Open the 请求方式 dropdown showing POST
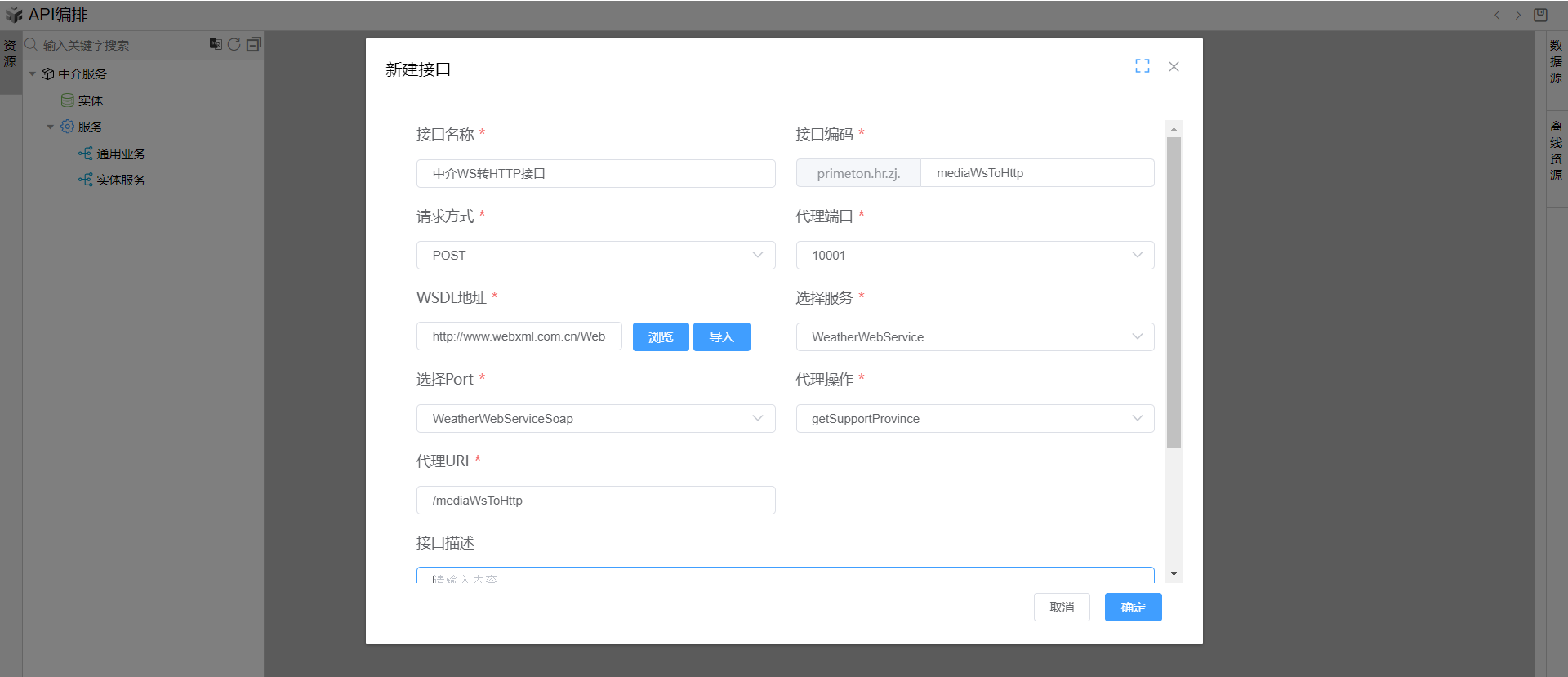This screenshot has width=1568, height=677. (x=595, y=256)
